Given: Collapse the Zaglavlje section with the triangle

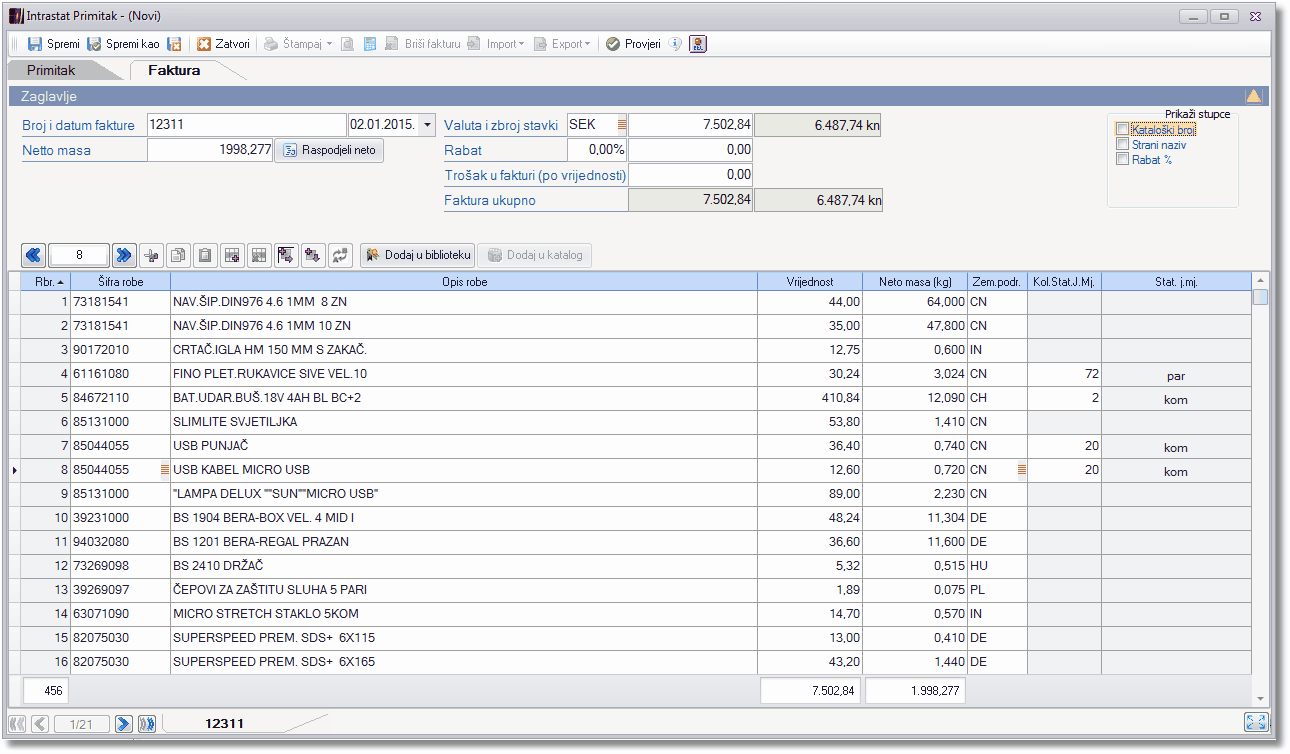Looking at the screenshot, I should [1254, 96].
